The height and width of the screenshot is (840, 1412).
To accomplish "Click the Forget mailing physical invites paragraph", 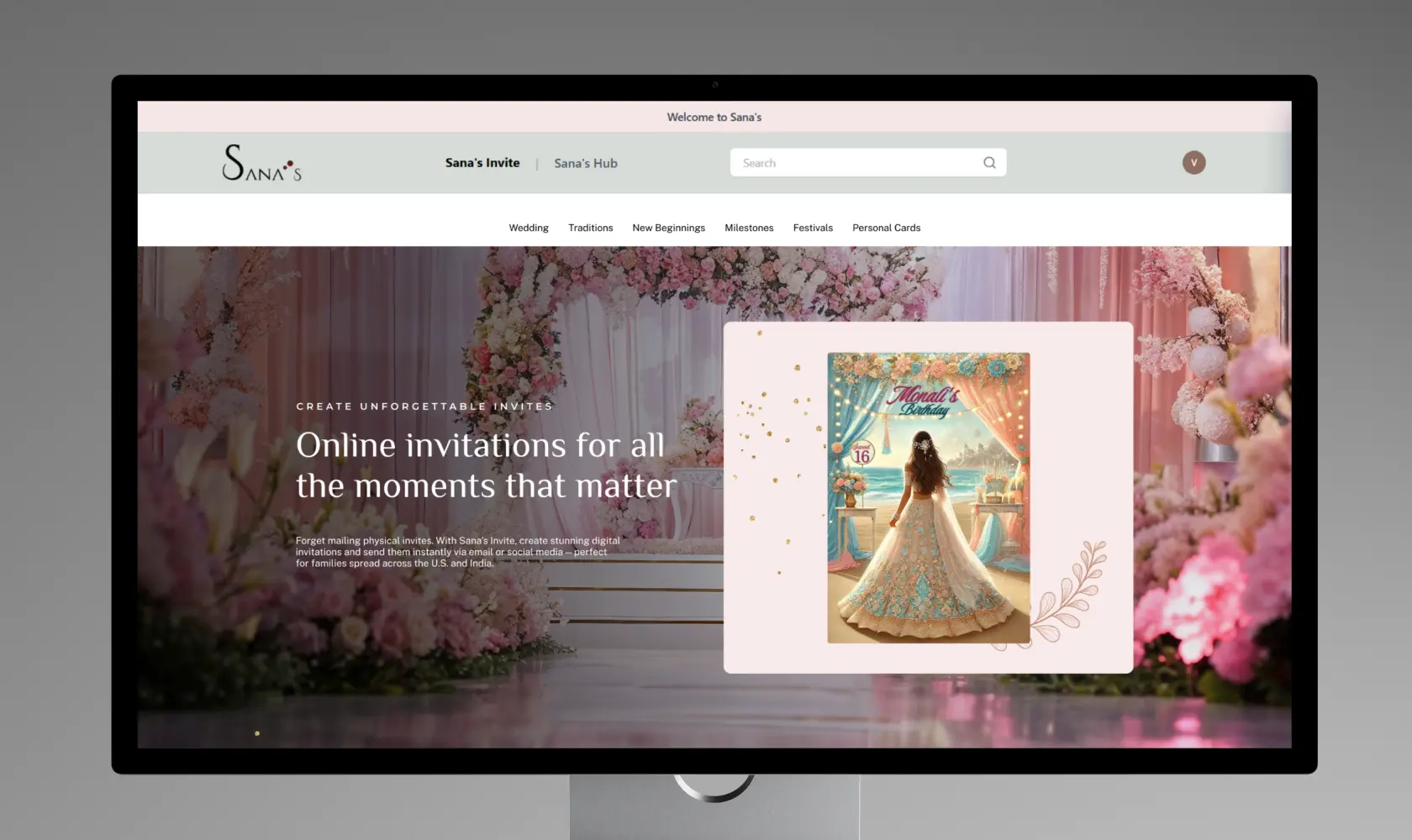I will pos(457,552).
